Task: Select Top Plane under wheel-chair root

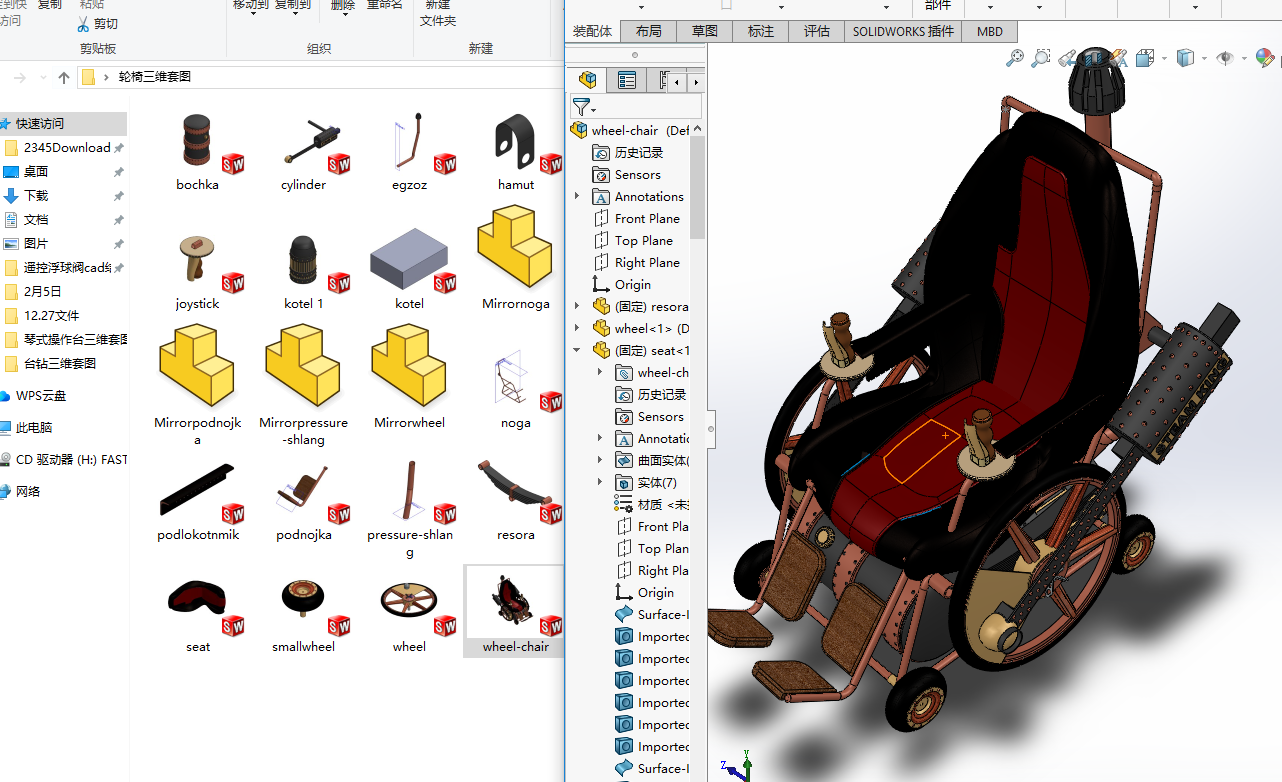Action: point(633,240)
